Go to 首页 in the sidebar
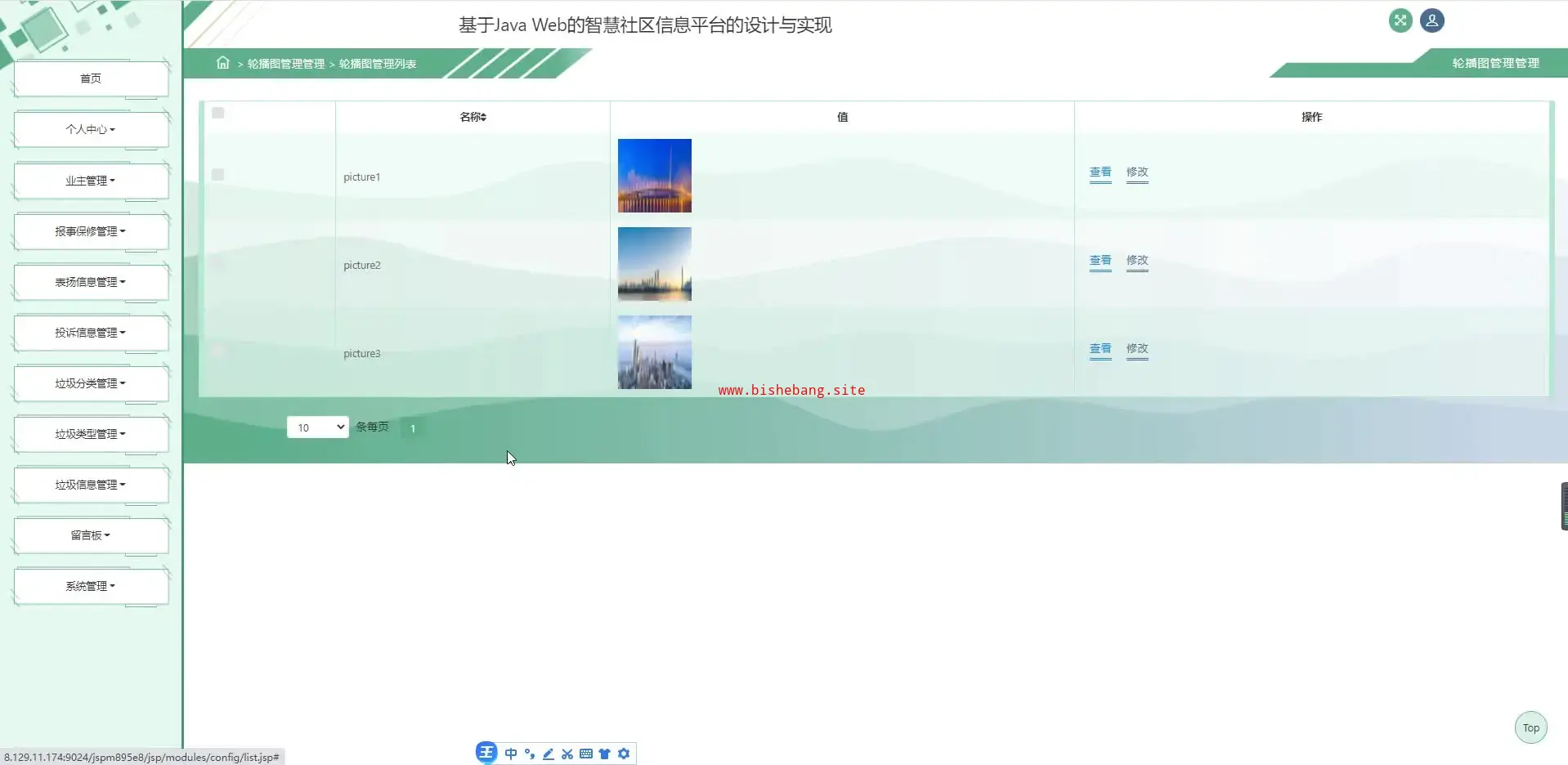The width and height of the screenshot is (1568, 765). [x=91, y=78]
